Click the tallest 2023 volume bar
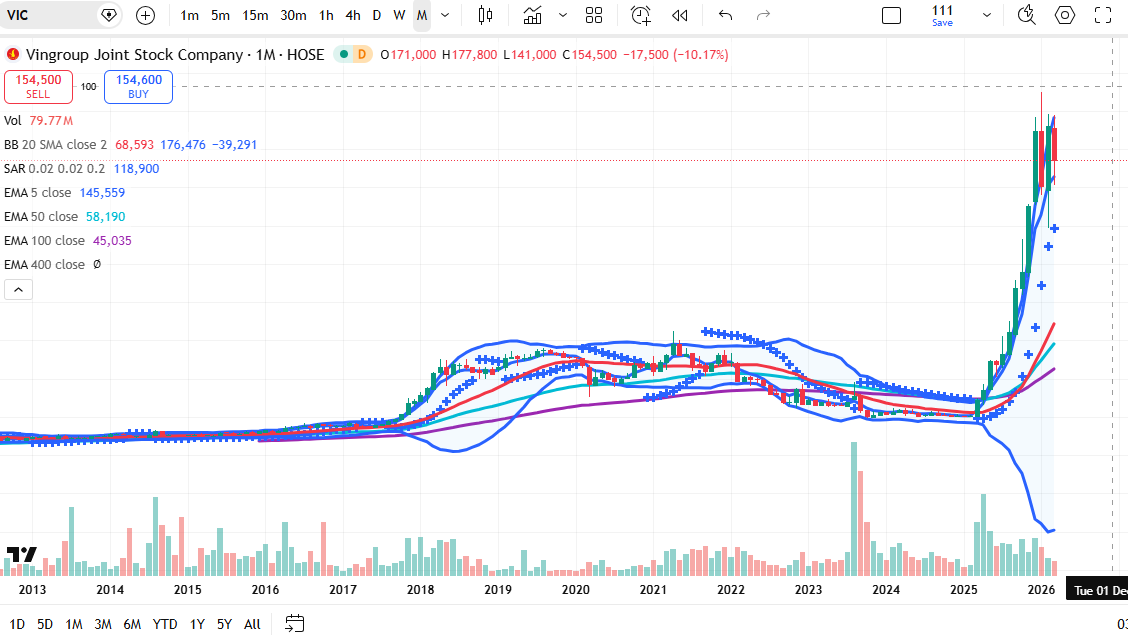 tap(854, 509)
